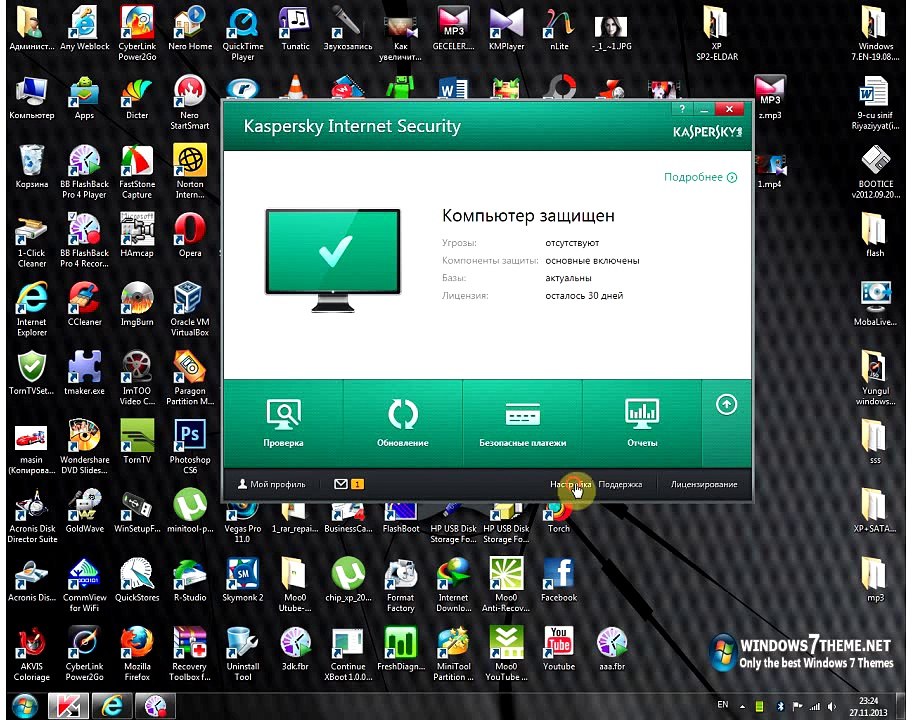The height and width of the screenshot is (720, 912).
Task: Select the Nero StartSmart desktop icon
Action: tap(190, 103)
